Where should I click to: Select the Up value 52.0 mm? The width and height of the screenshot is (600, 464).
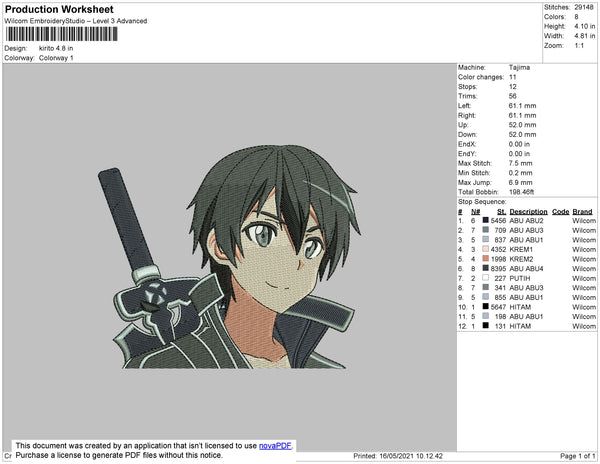(x=522, y=125)
